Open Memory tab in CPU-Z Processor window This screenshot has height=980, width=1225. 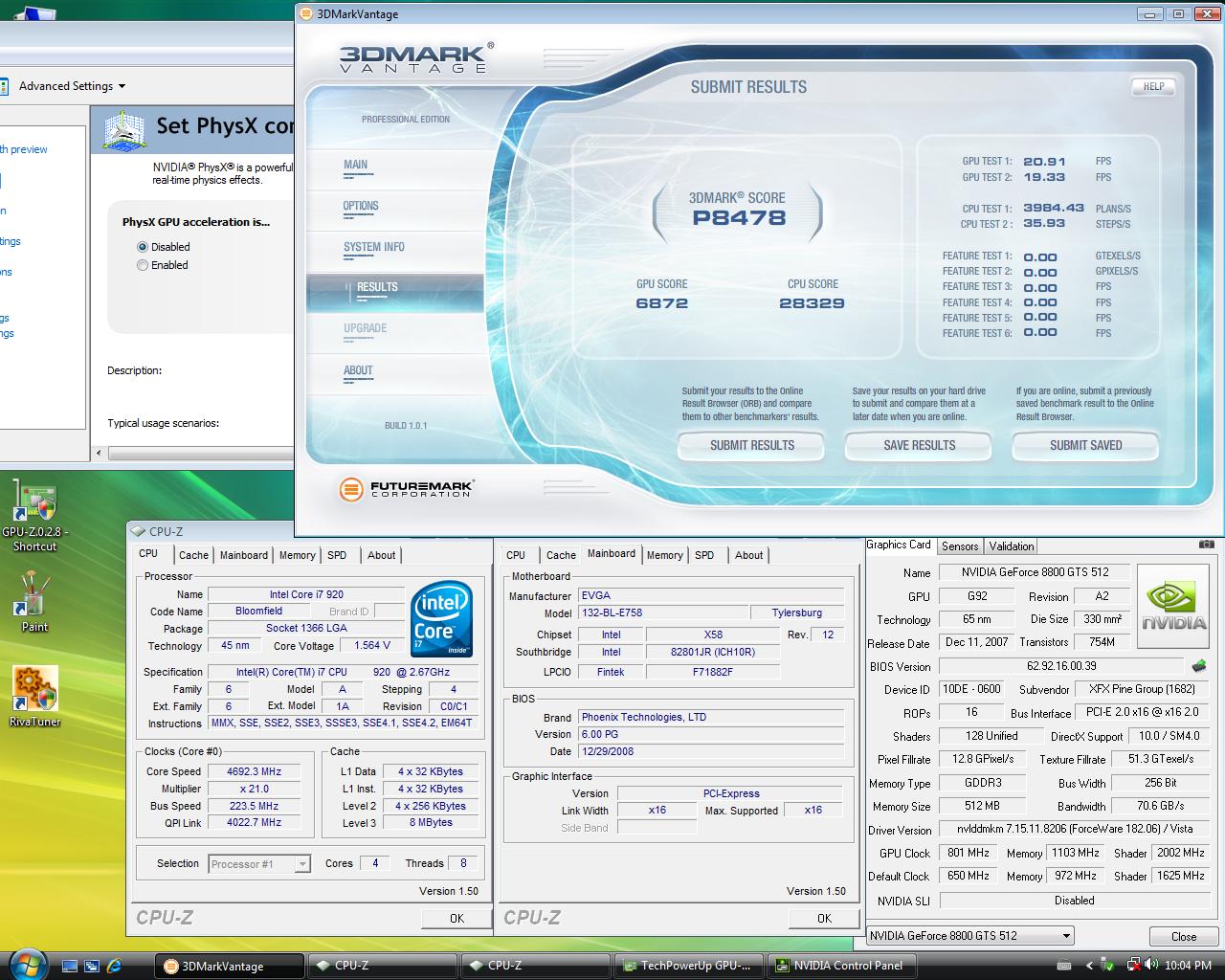(x=297, y=555)
